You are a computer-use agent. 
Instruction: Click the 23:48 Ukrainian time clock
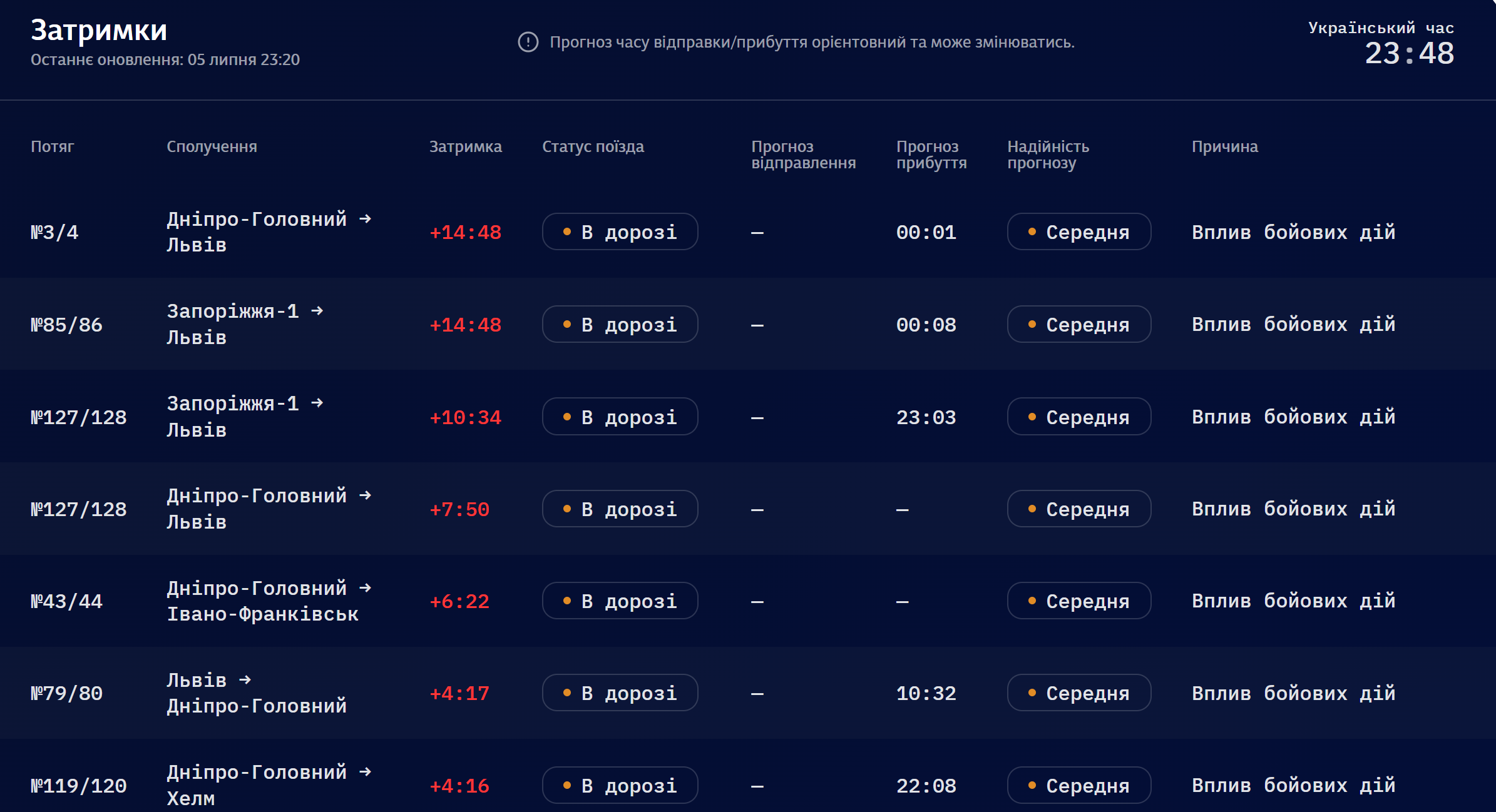1410,53
